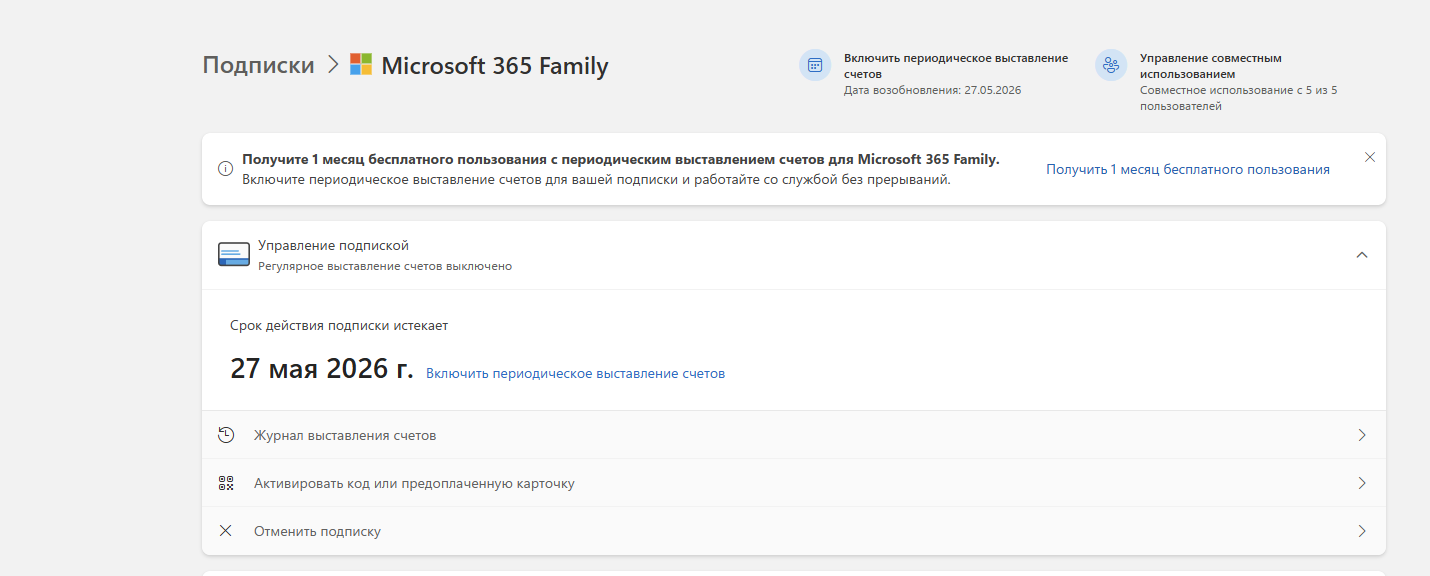Click the shared usage people icon
This screenshot has height=576, width=1430.
(1111, 66)
